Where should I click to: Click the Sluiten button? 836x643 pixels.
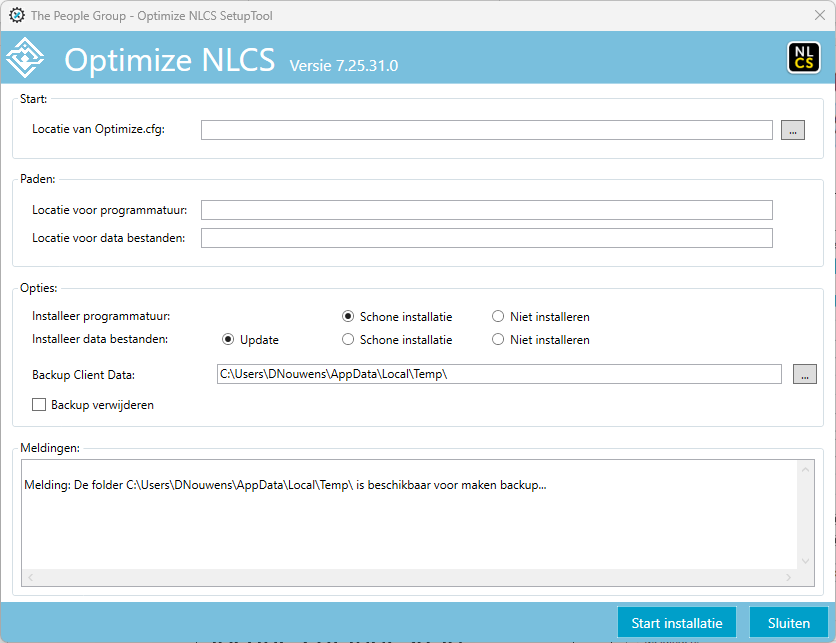789,623
